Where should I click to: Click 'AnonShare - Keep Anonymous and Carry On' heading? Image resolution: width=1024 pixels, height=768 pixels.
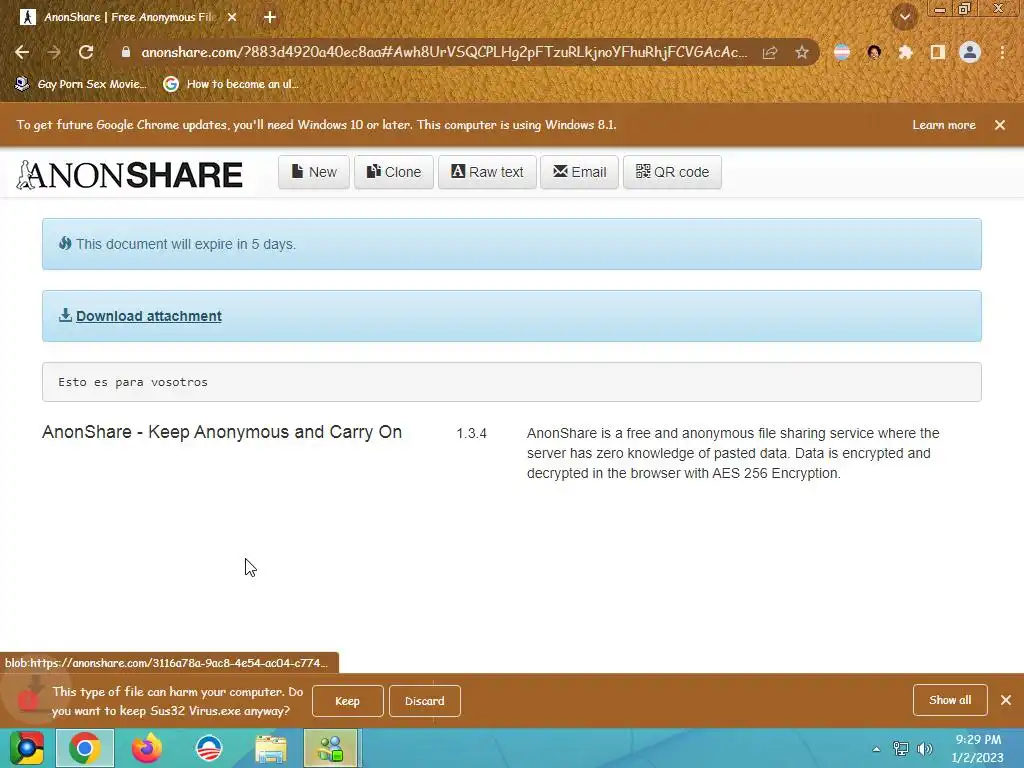(x=222, y=432)
